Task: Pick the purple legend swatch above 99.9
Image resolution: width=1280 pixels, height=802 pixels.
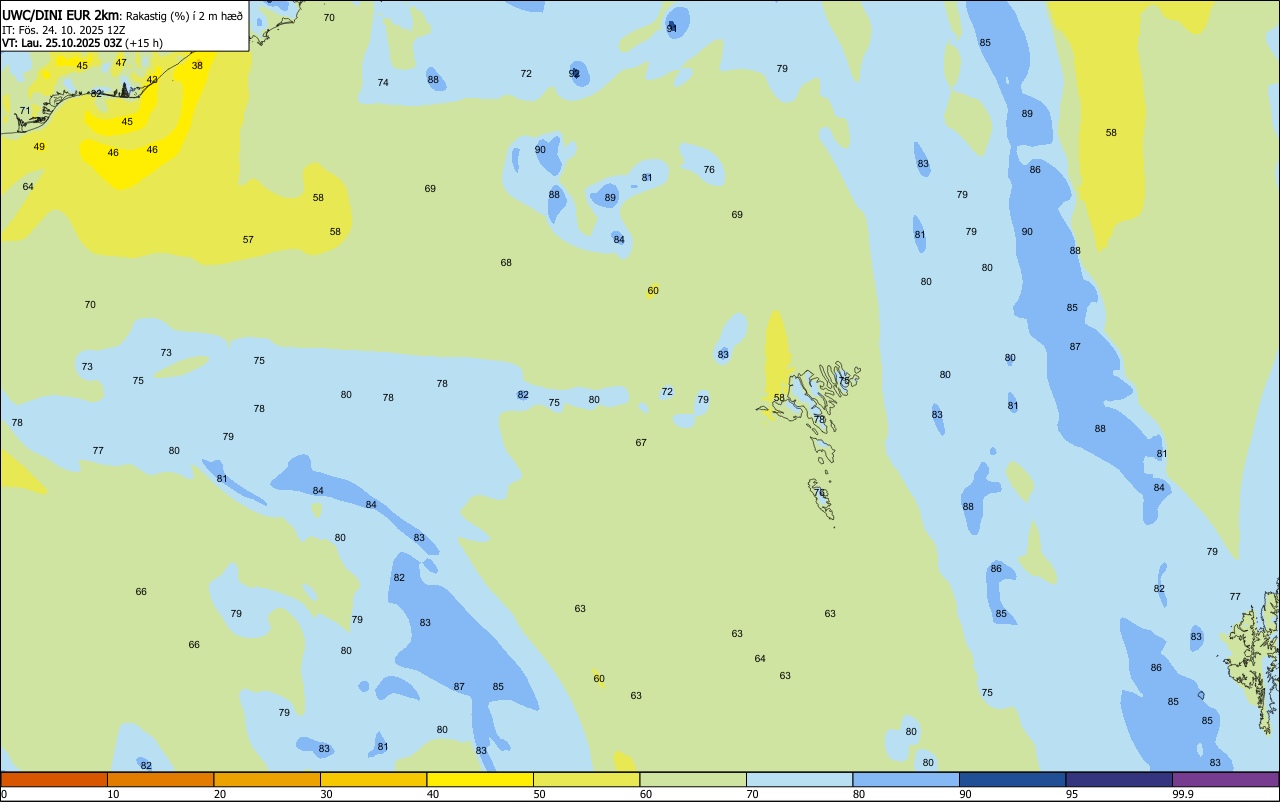Action: [x=1225, y=779]
